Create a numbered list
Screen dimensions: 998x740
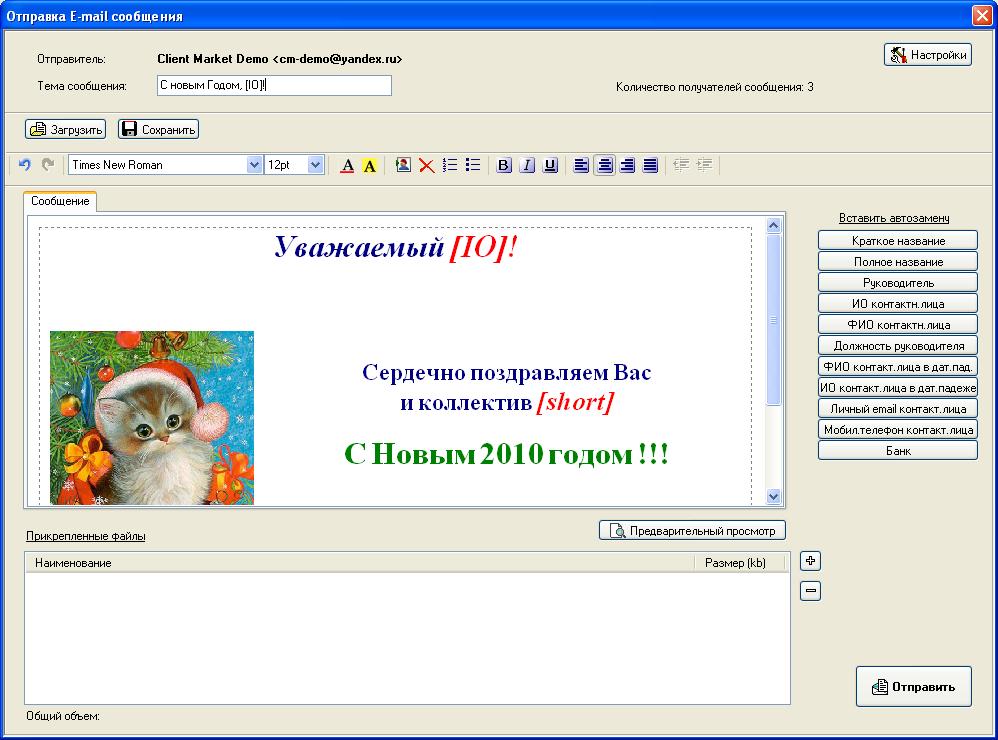[450, 165]
